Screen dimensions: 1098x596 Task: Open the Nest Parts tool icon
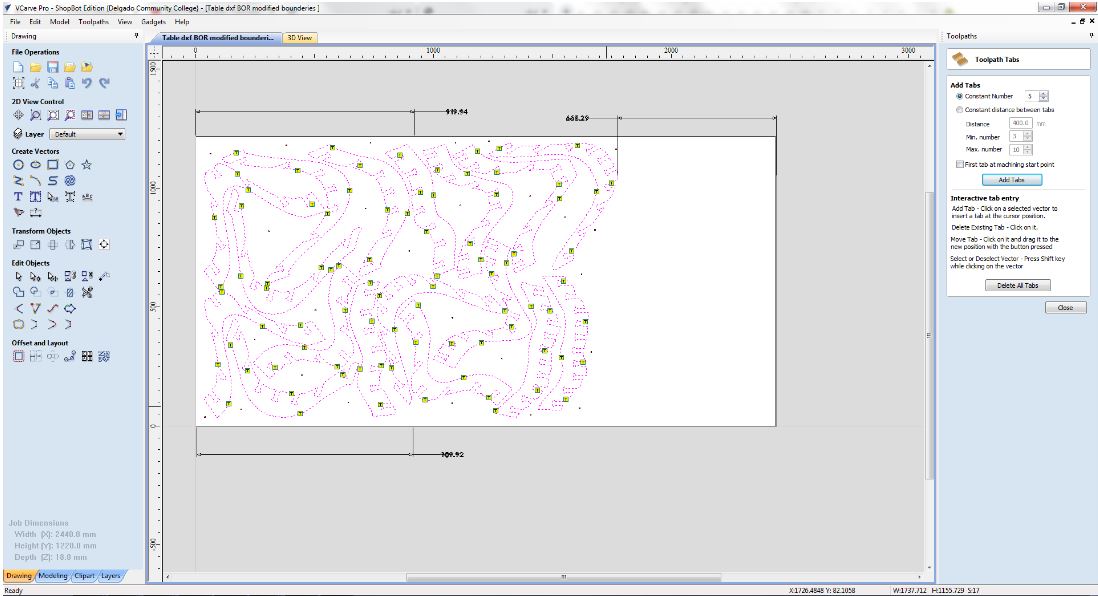pos(104,356)
